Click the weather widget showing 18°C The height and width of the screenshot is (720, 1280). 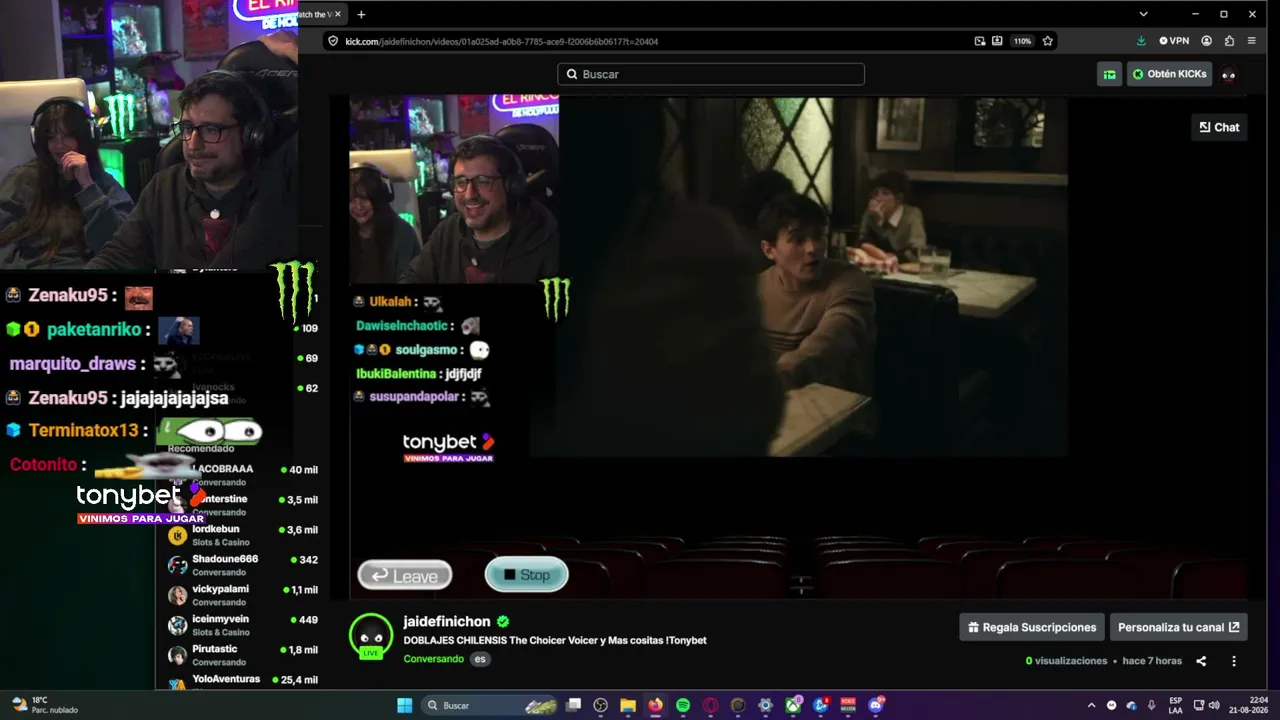click(44, 705)
